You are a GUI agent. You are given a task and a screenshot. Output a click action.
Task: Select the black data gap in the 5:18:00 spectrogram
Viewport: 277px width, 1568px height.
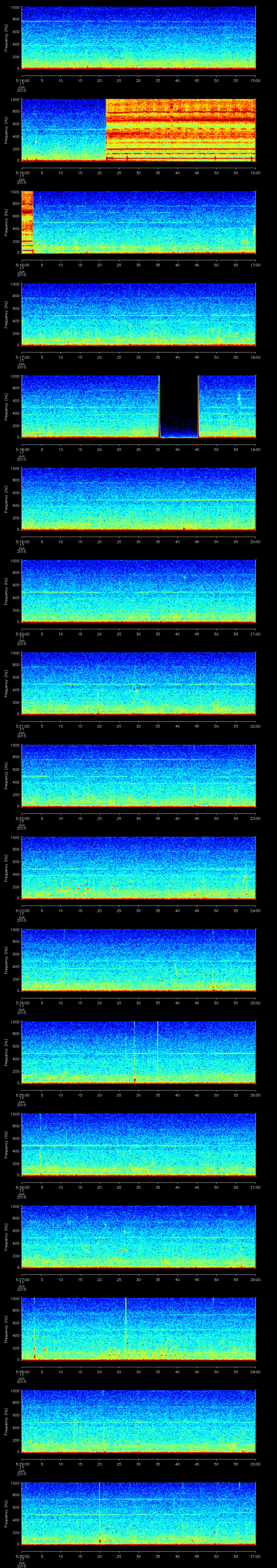coord(179,407)
